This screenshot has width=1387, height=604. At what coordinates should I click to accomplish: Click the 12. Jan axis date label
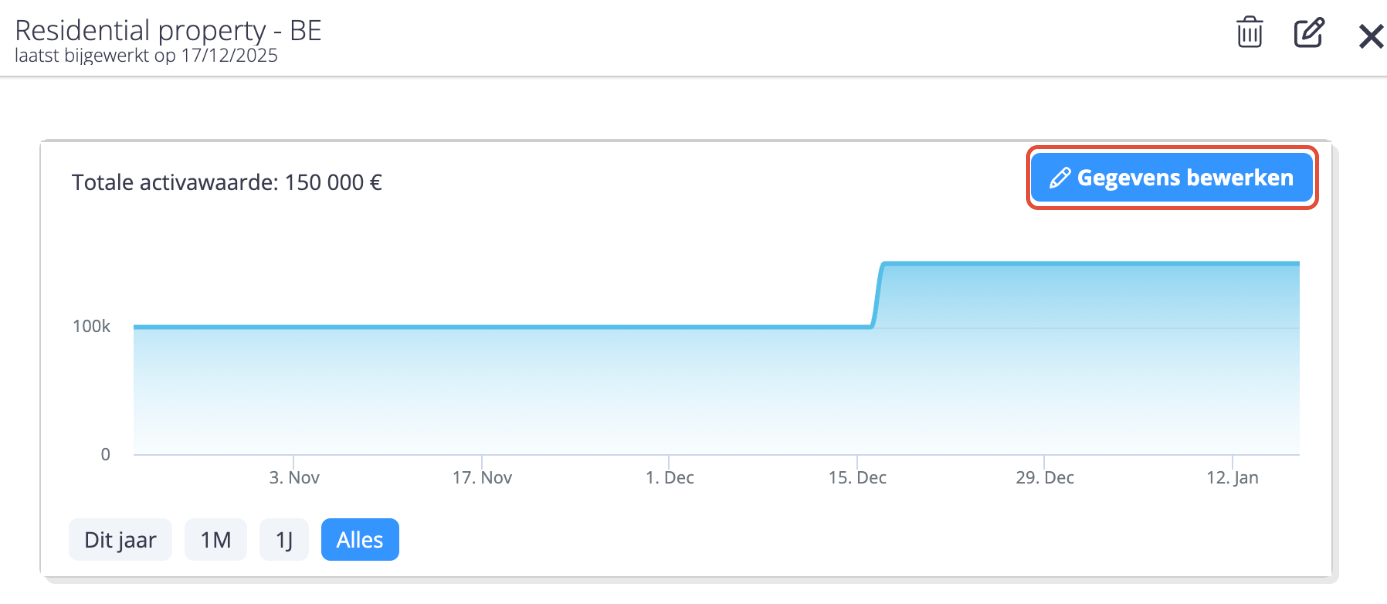[1232, 478]
